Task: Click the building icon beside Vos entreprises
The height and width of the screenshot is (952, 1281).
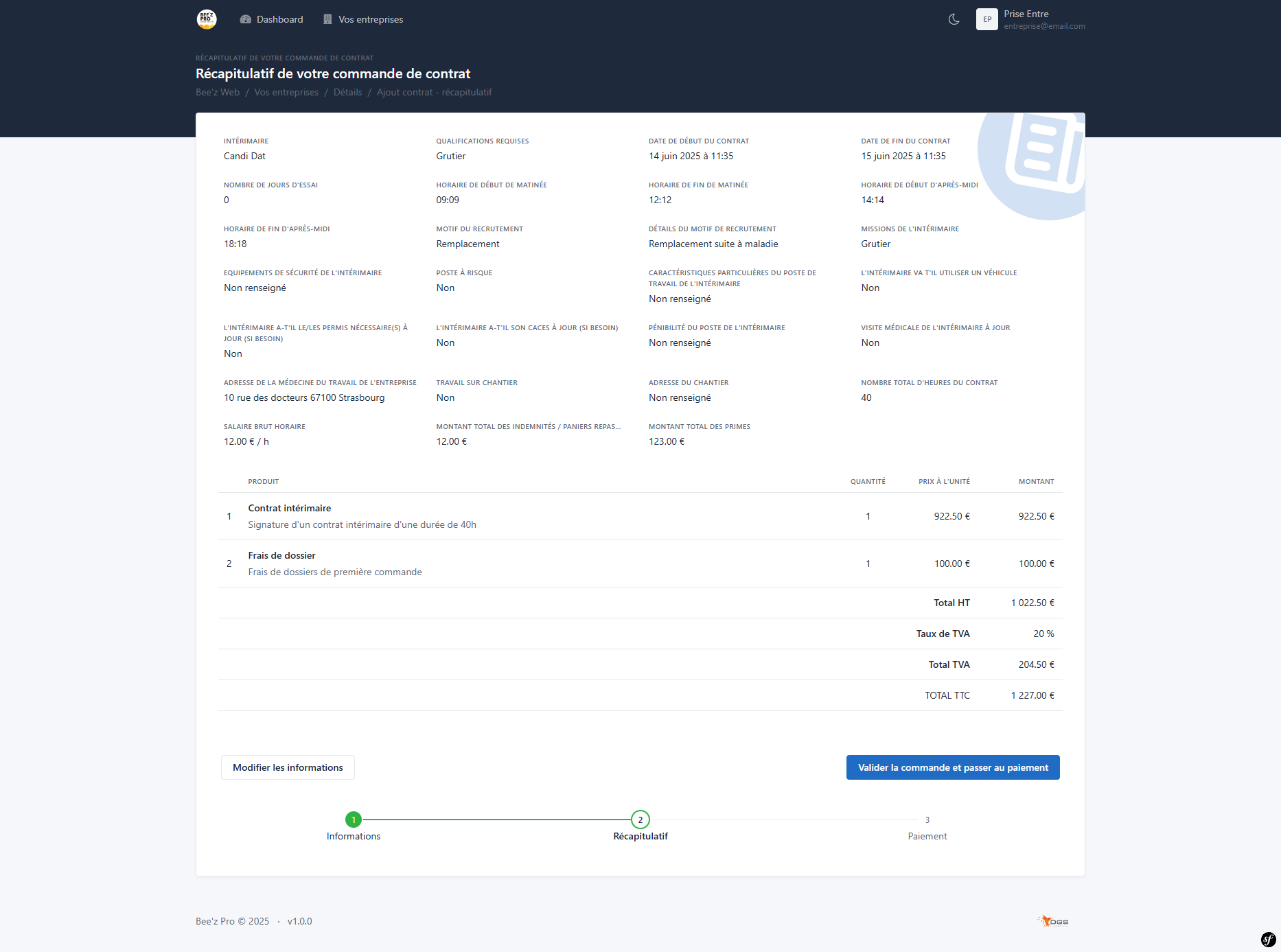Action: 327,19
